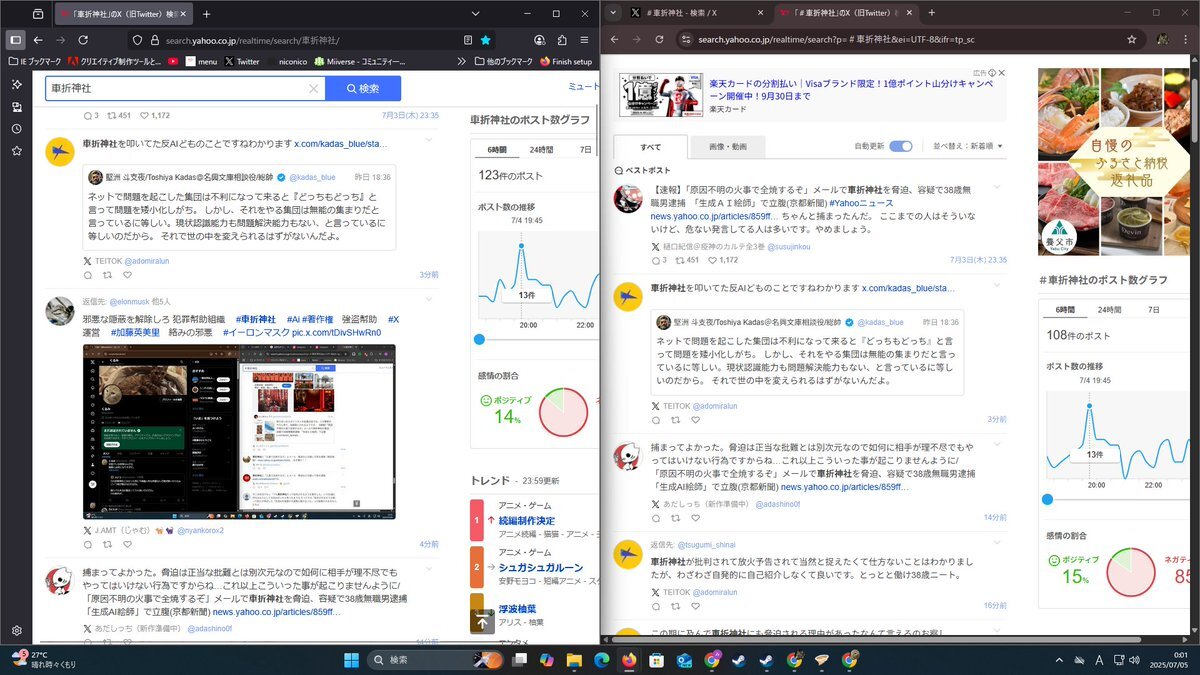
Task: Open Finish setup bookmark in Firefox
Action: [566, 61]
